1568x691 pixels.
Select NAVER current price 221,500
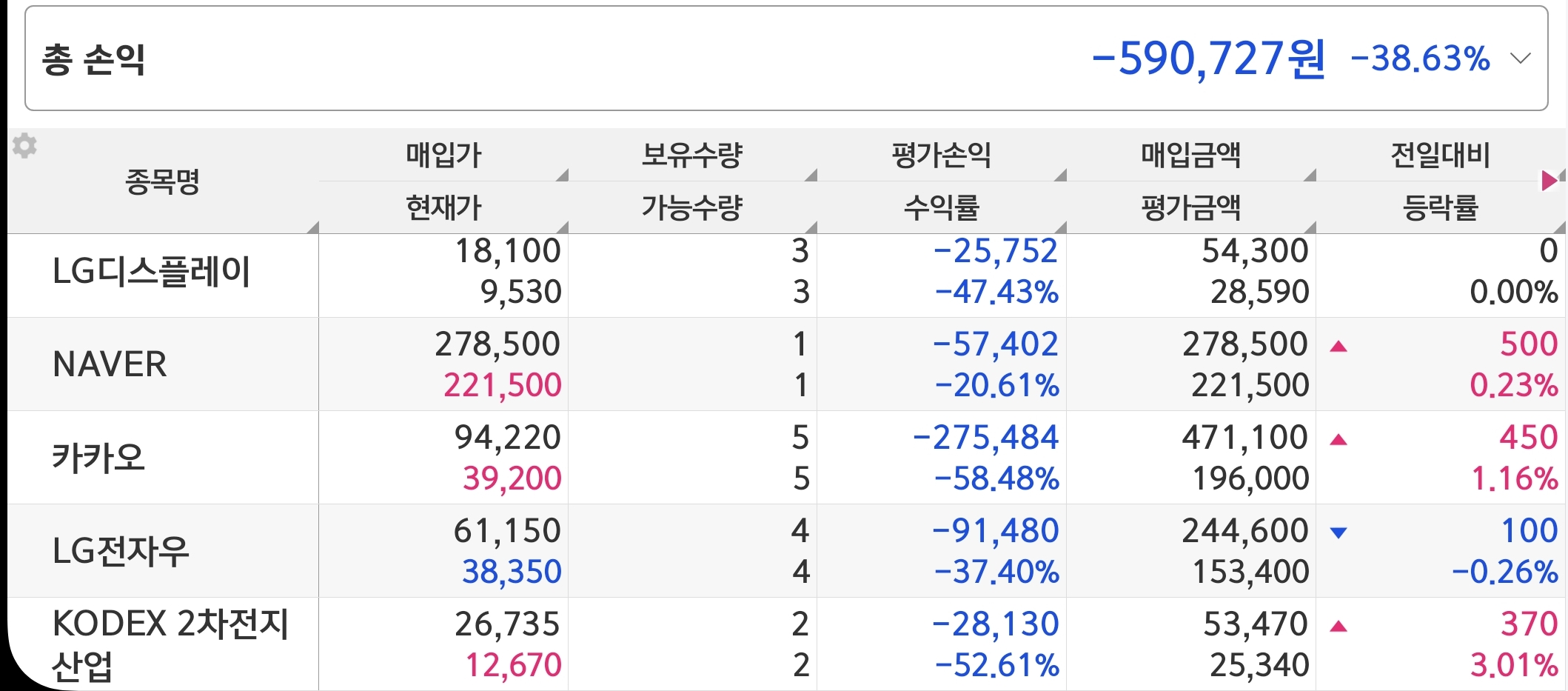click(x=503, y=385)
